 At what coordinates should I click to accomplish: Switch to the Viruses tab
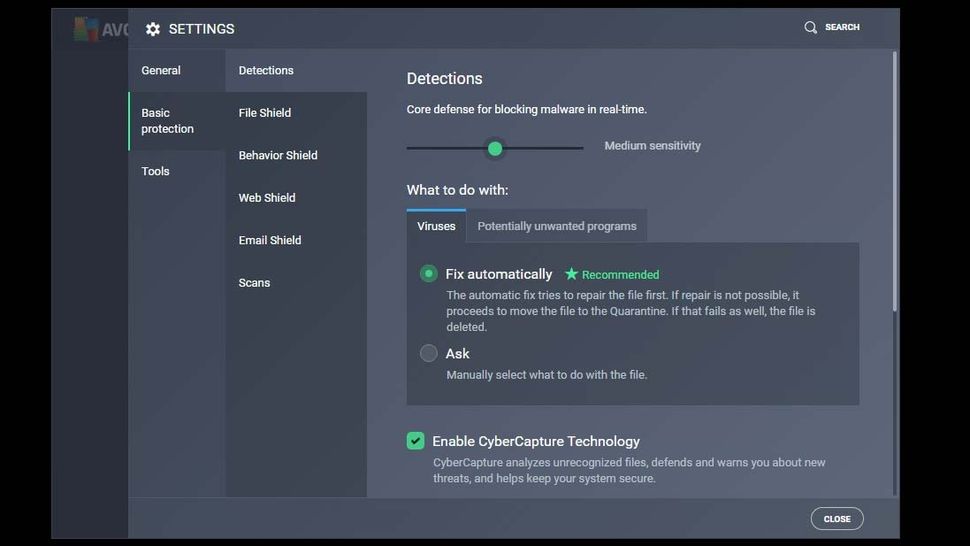click(436, 226)
